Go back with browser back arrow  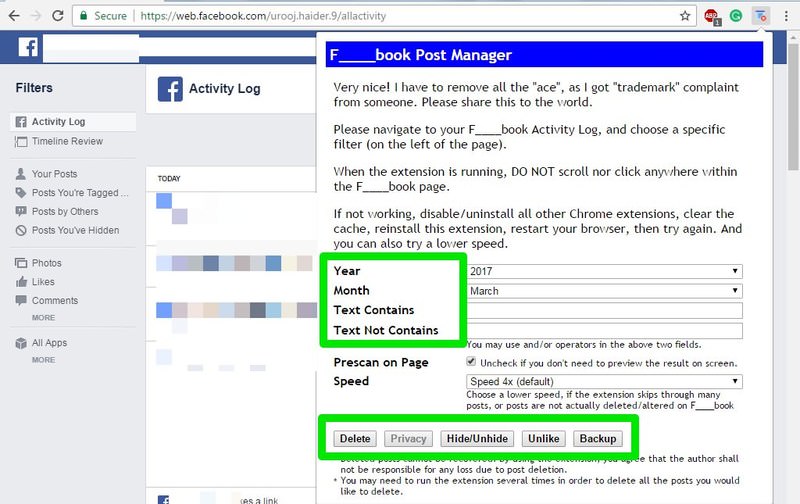pyautogui.click(x=14, y=16)
